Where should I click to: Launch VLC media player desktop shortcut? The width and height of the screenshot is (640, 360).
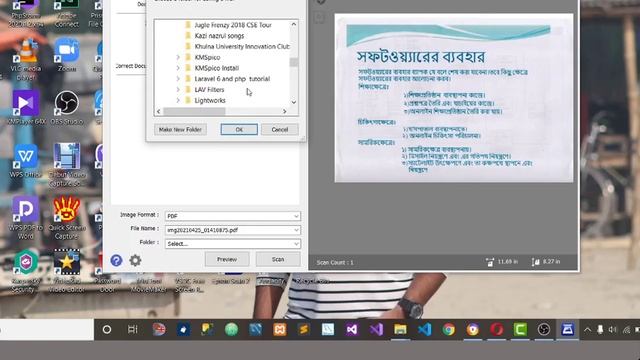pos(26,59)
